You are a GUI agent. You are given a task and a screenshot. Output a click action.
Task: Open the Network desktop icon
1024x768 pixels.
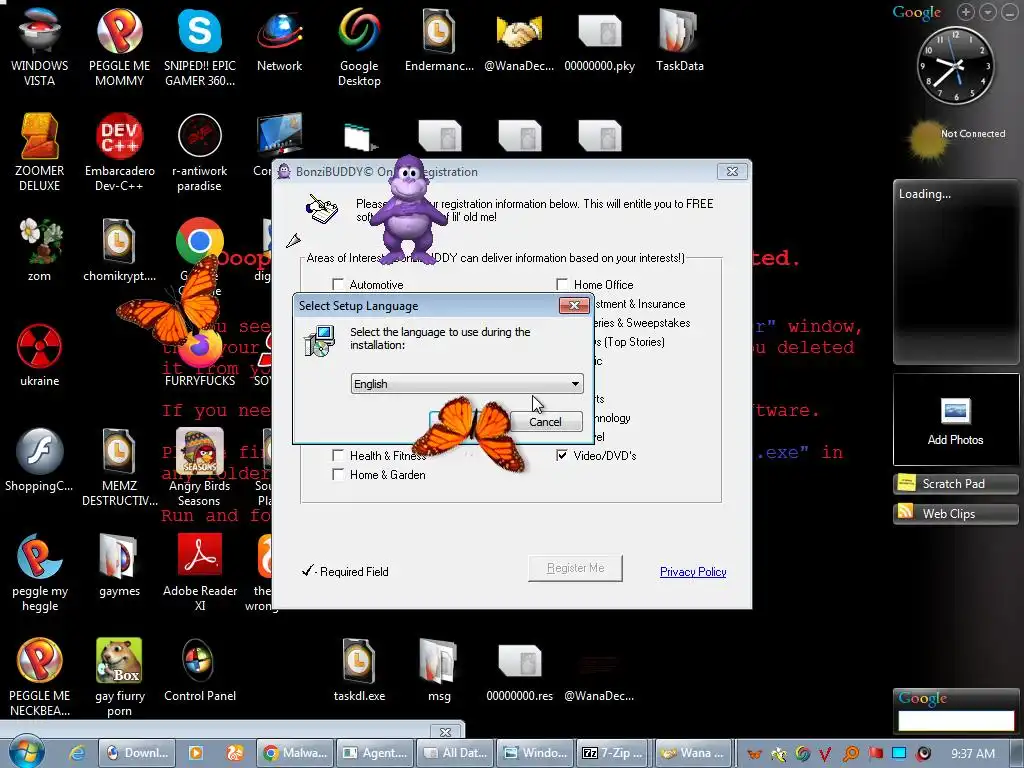pyautogui.click(x=280, y=40)
